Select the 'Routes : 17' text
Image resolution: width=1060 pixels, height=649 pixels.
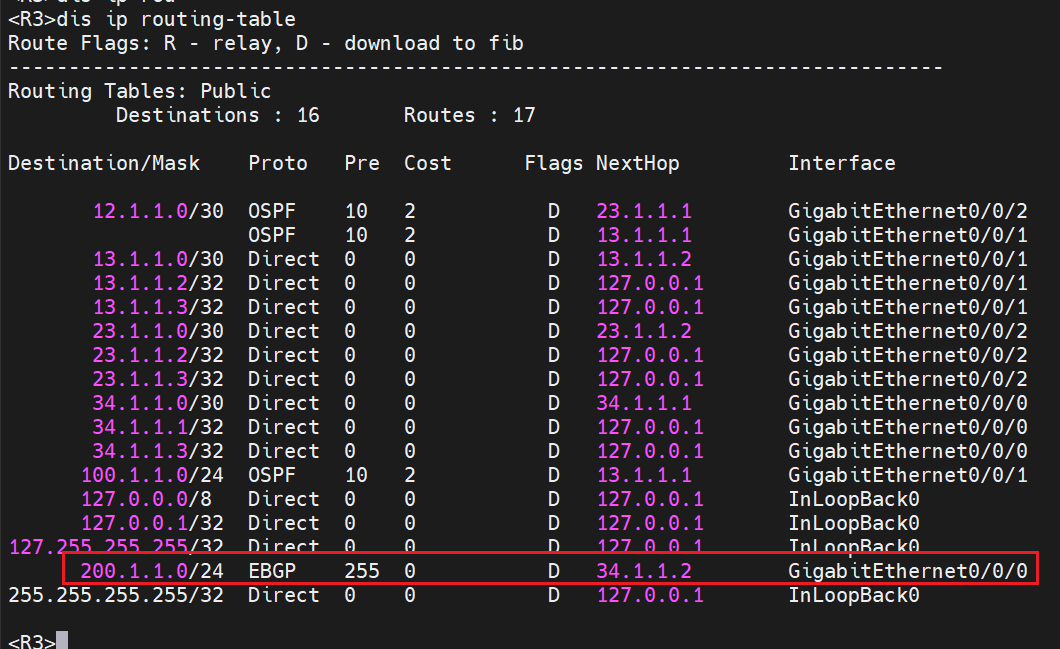(x=469, y=115)
